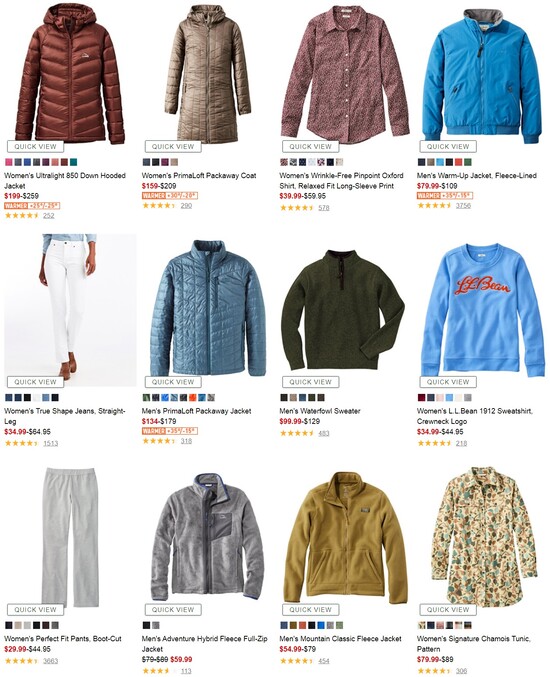Open Quick View for Men's Waterfowl Sweater
The height and width of the screenshot is (677, 550).
pos(310,382)
